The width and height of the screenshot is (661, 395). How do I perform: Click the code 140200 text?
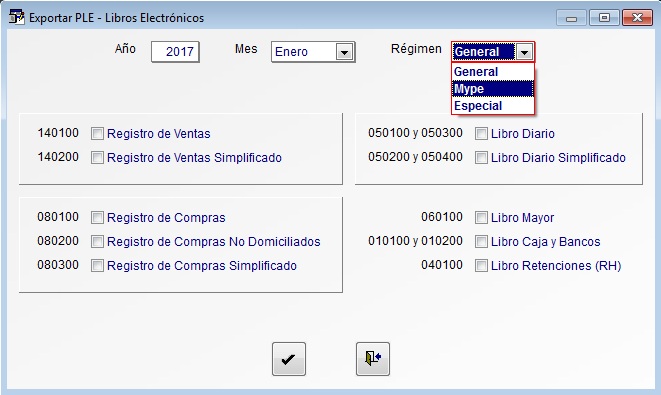click(58, 157)
